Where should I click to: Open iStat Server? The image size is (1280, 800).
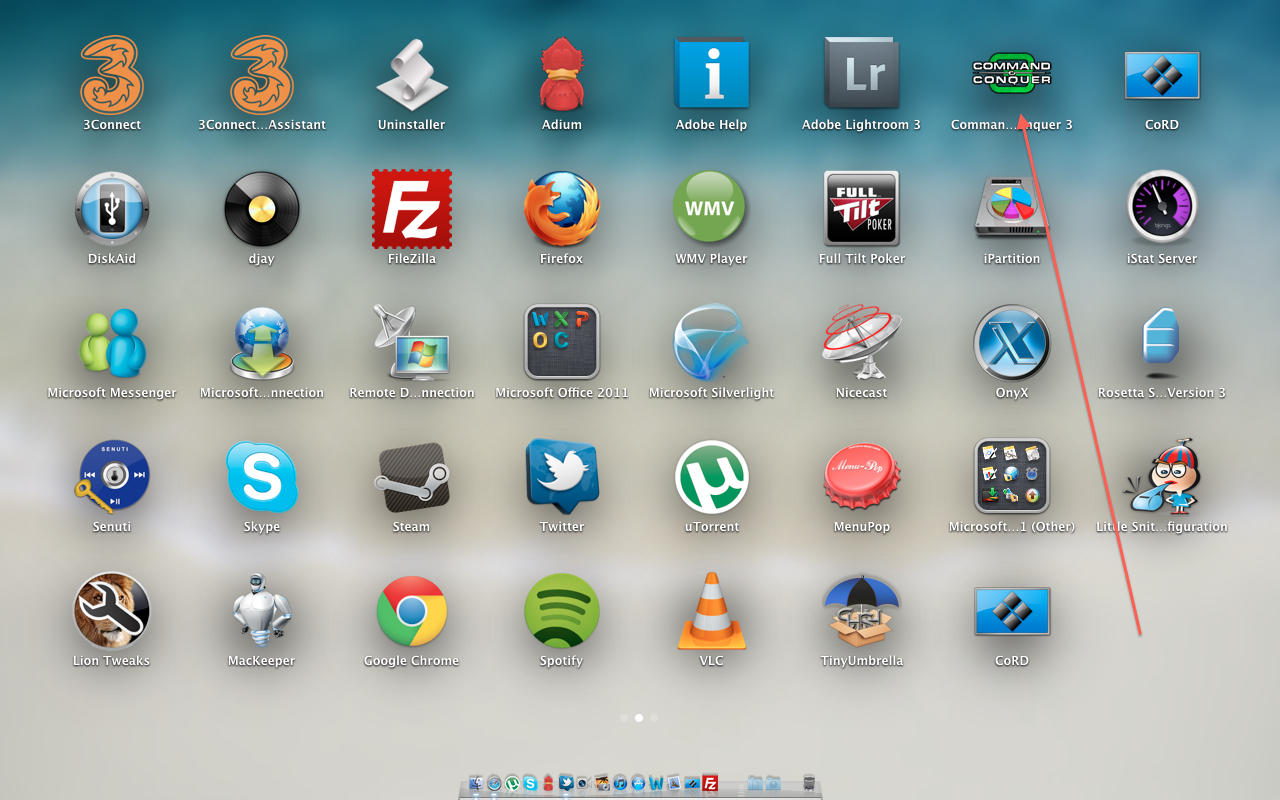pos(1161,208)
